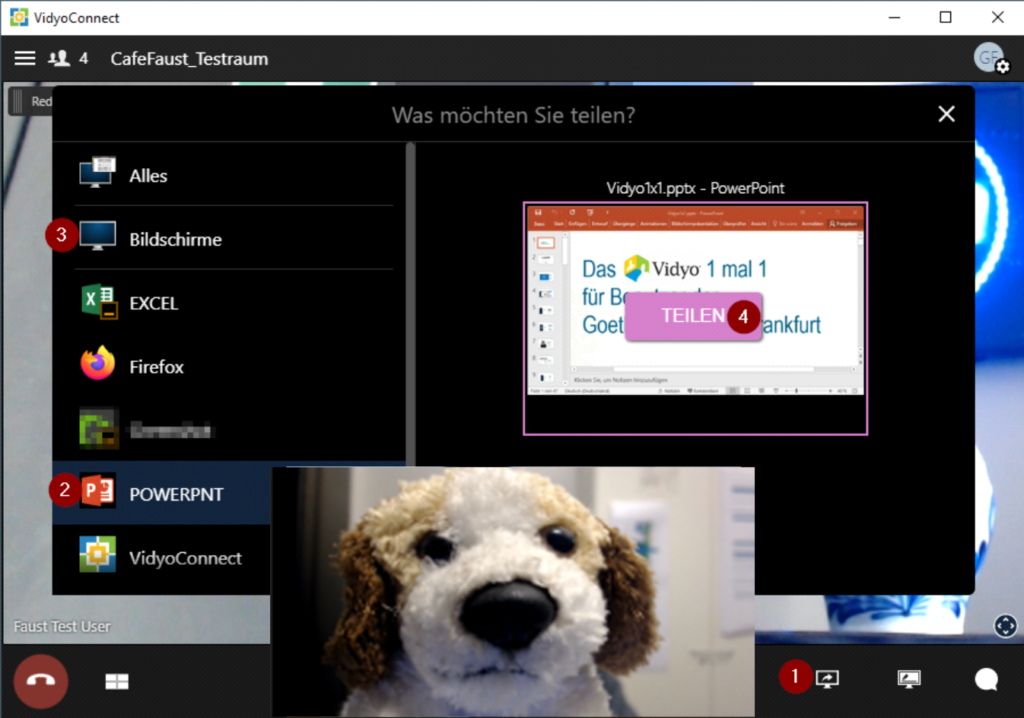The width and height of the screenshot is (1024, 718).
Task: Close the share dialog
Action: (x=946, y=114)
